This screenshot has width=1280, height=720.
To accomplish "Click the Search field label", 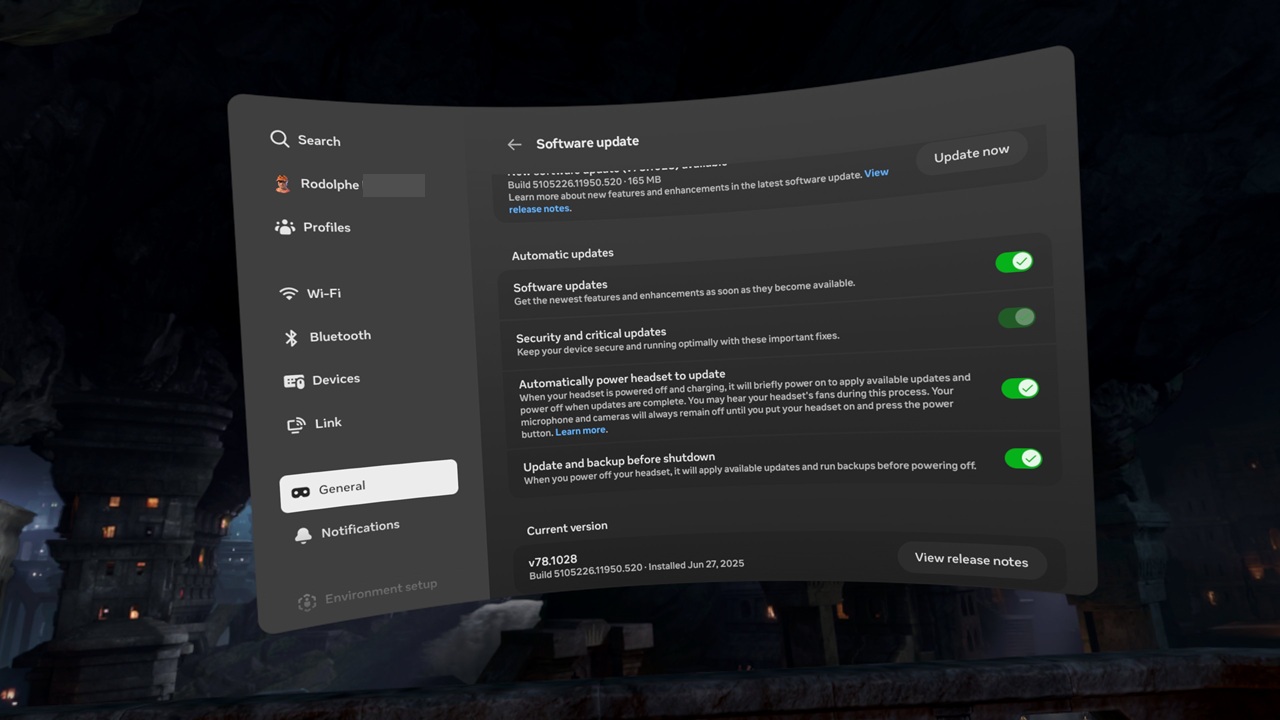I will coord(319,141).
